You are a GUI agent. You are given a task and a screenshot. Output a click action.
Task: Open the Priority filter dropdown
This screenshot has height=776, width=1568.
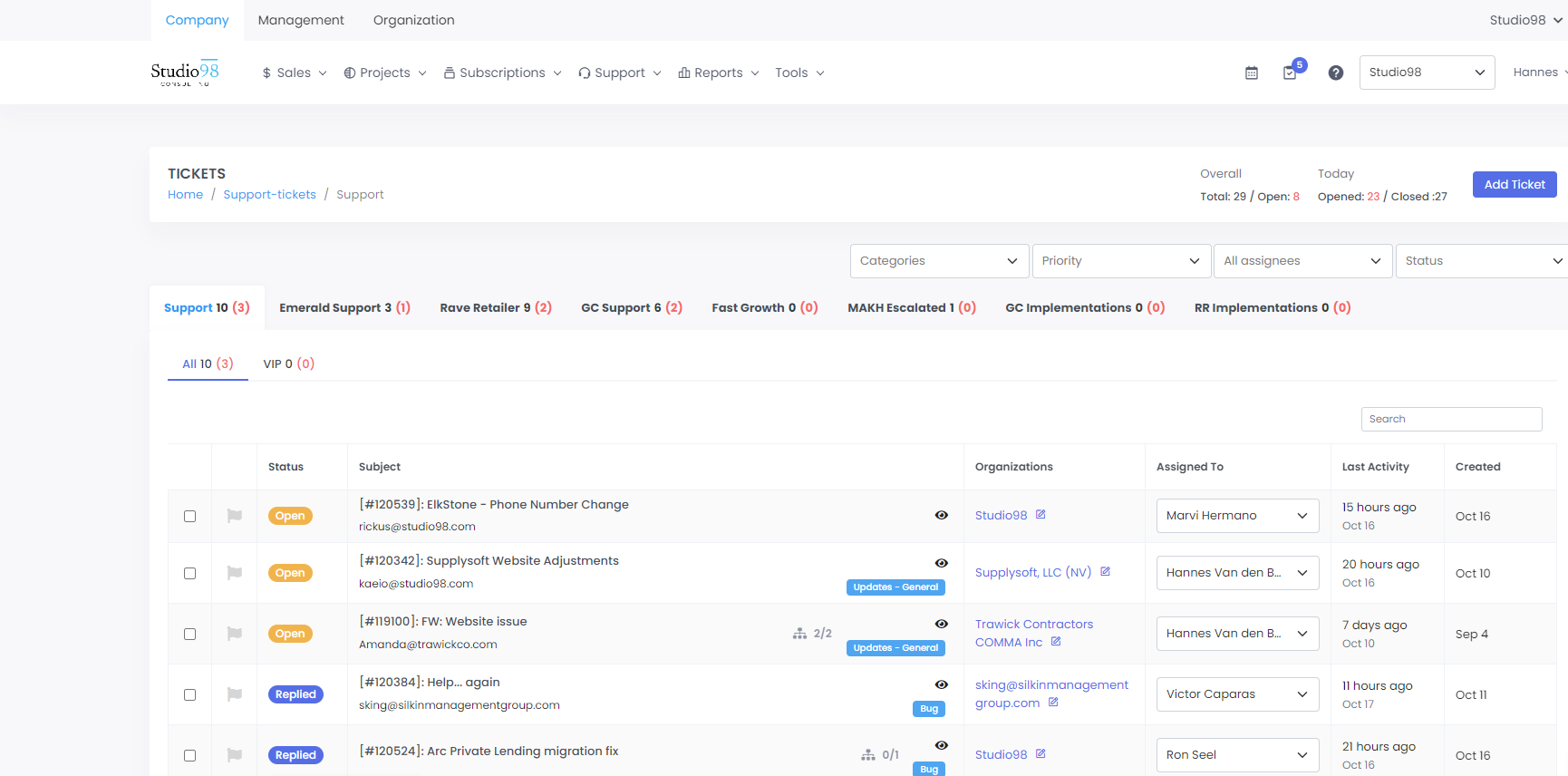[x=1121, y=261]
